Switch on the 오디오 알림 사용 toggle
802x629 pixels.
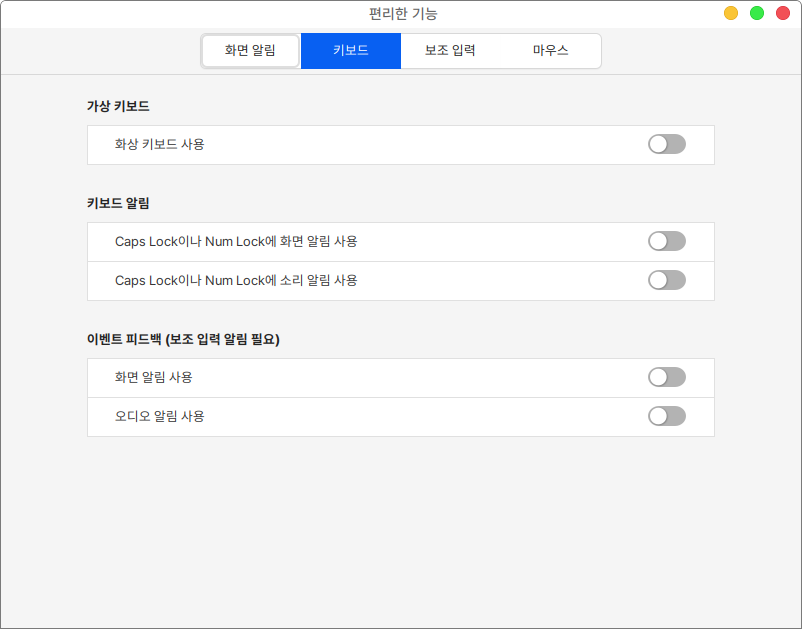coord(666,416)
